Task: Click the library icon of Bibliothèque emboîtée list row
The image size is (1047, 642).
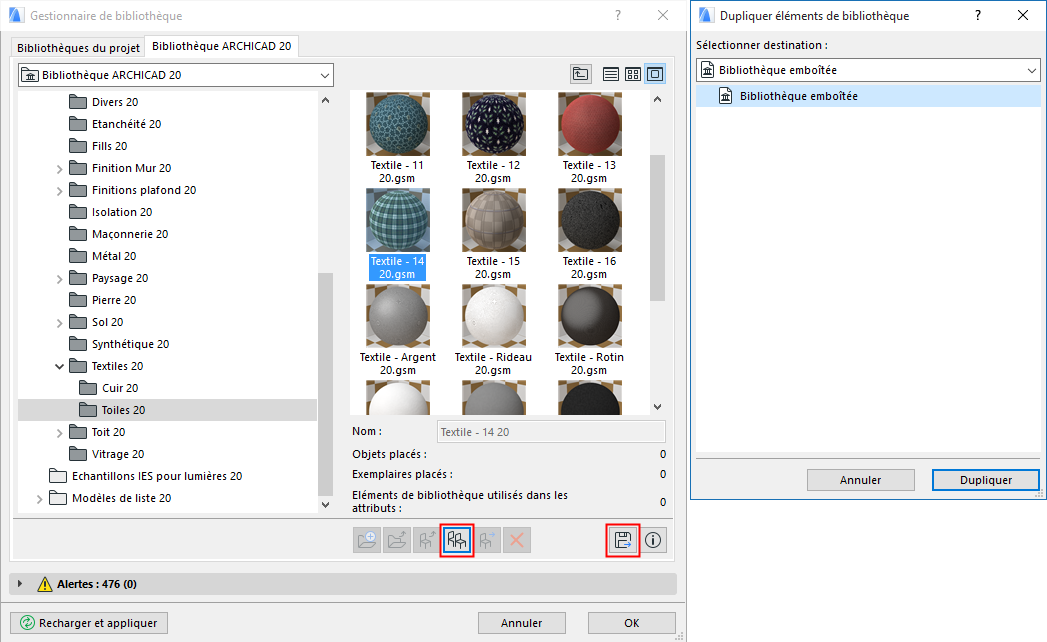Action: tap(725, 96)
